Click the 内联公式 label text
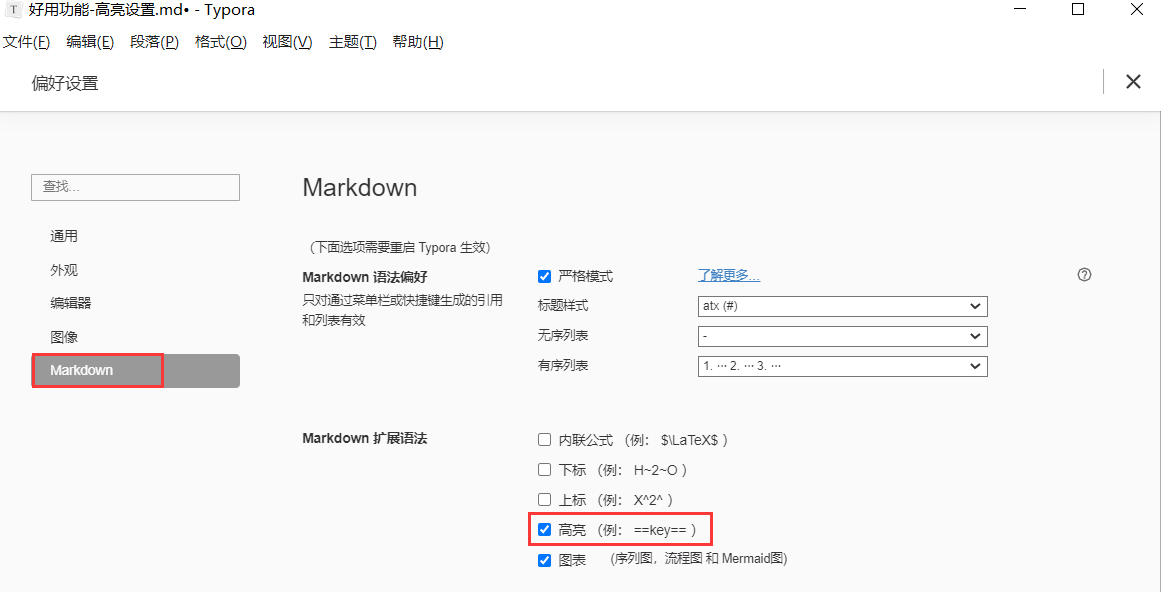 [x=586, y=440]
